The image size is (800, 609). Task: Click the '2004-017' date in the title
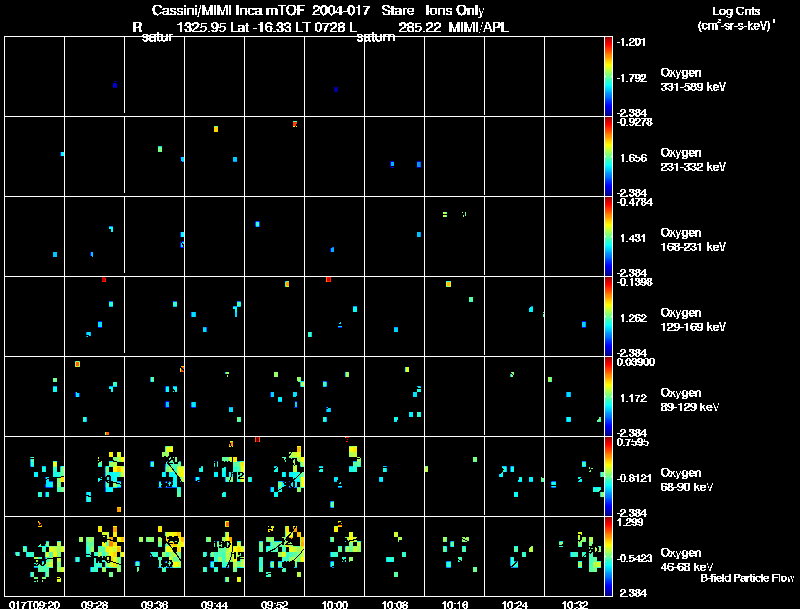click(x=341, y=11)
